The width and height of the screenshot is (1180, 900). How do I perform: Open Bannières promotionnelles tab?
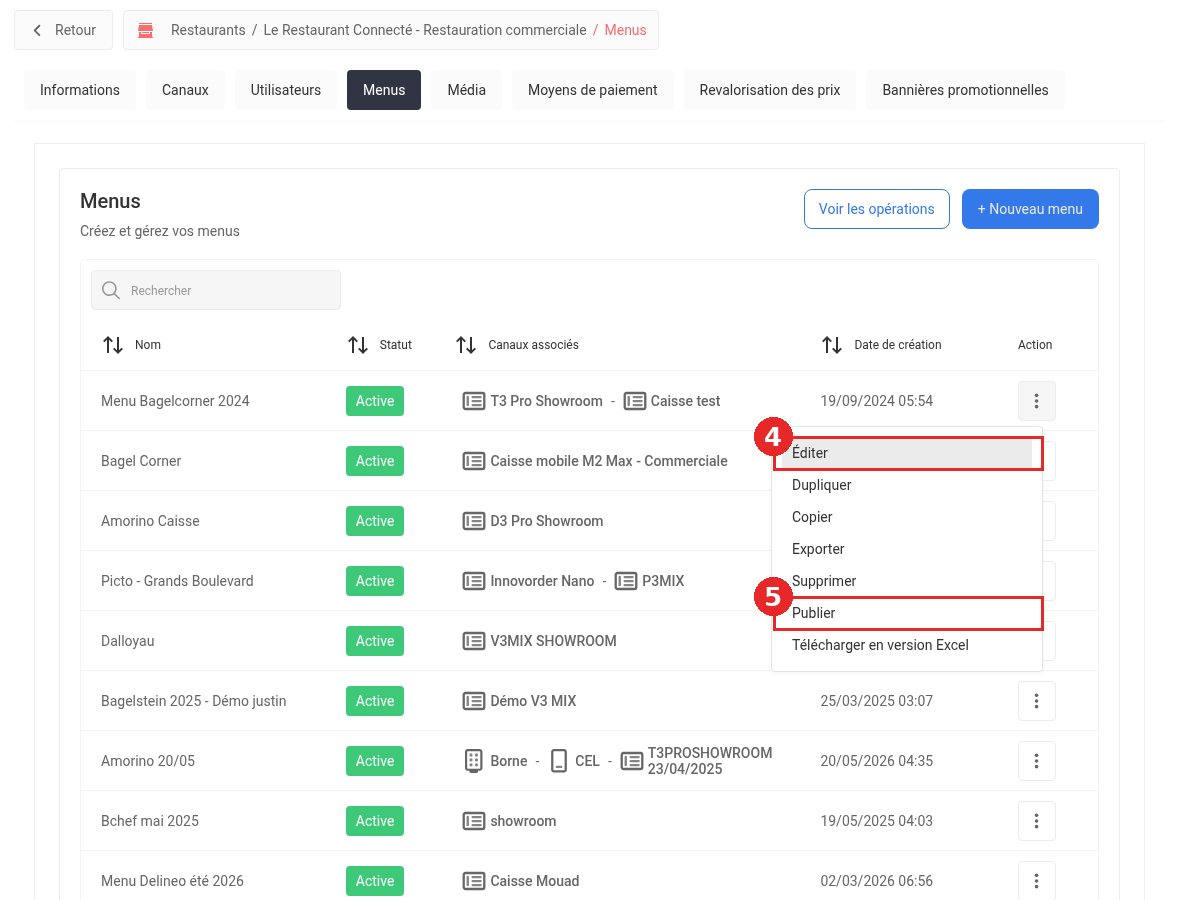[966, 90]
